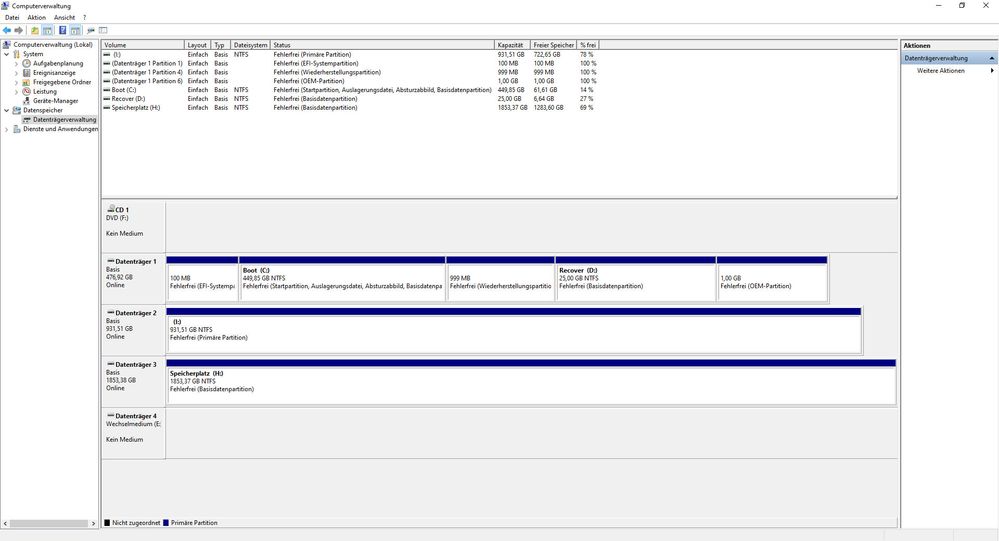This screenshot has width=999, height=541.
Task: Expand Dienste und Anwendungen node
Action: [7, 129]
